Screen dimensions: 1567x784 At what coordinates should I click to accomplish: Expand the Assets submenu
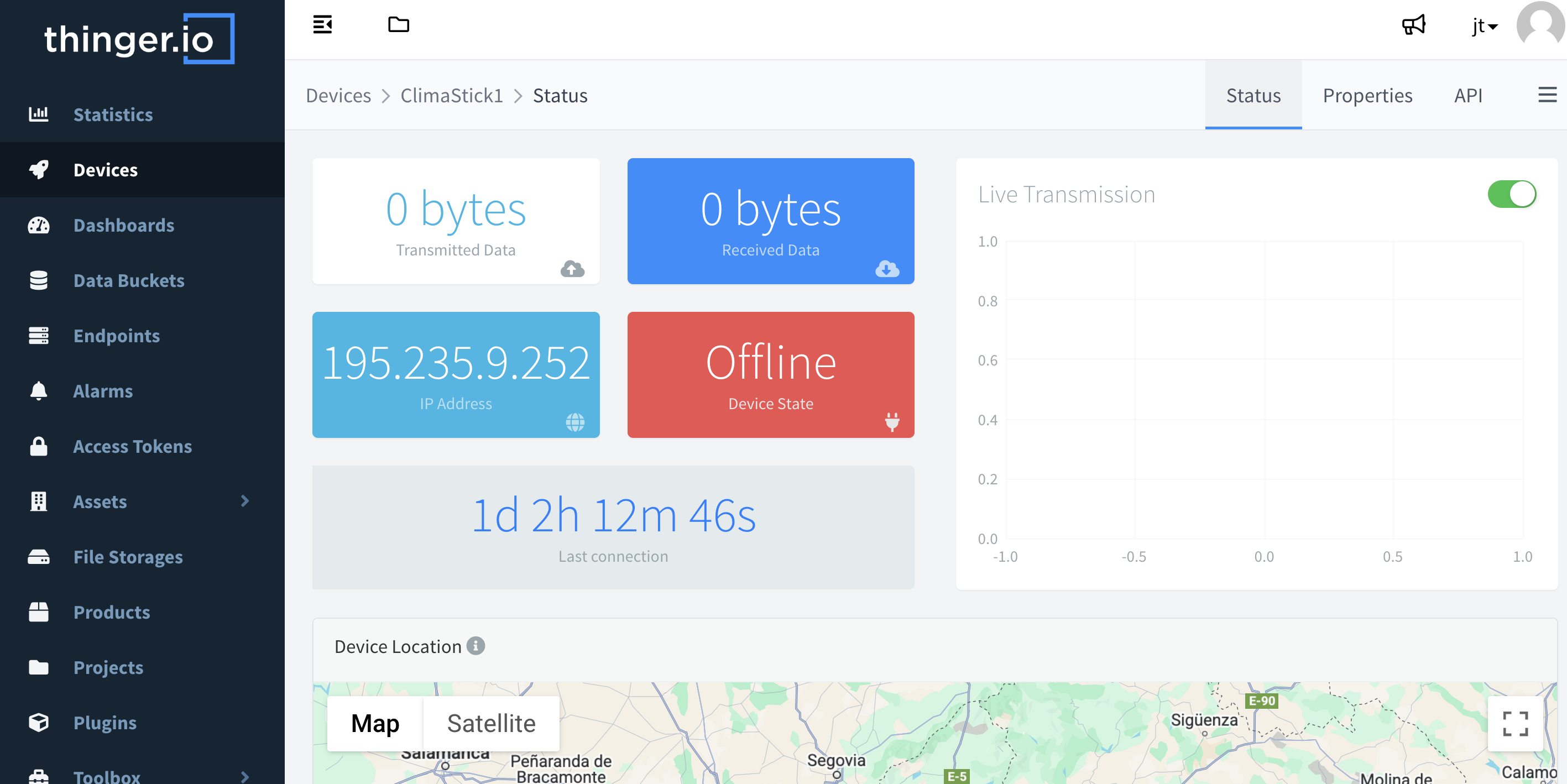(x=244, y=500)
